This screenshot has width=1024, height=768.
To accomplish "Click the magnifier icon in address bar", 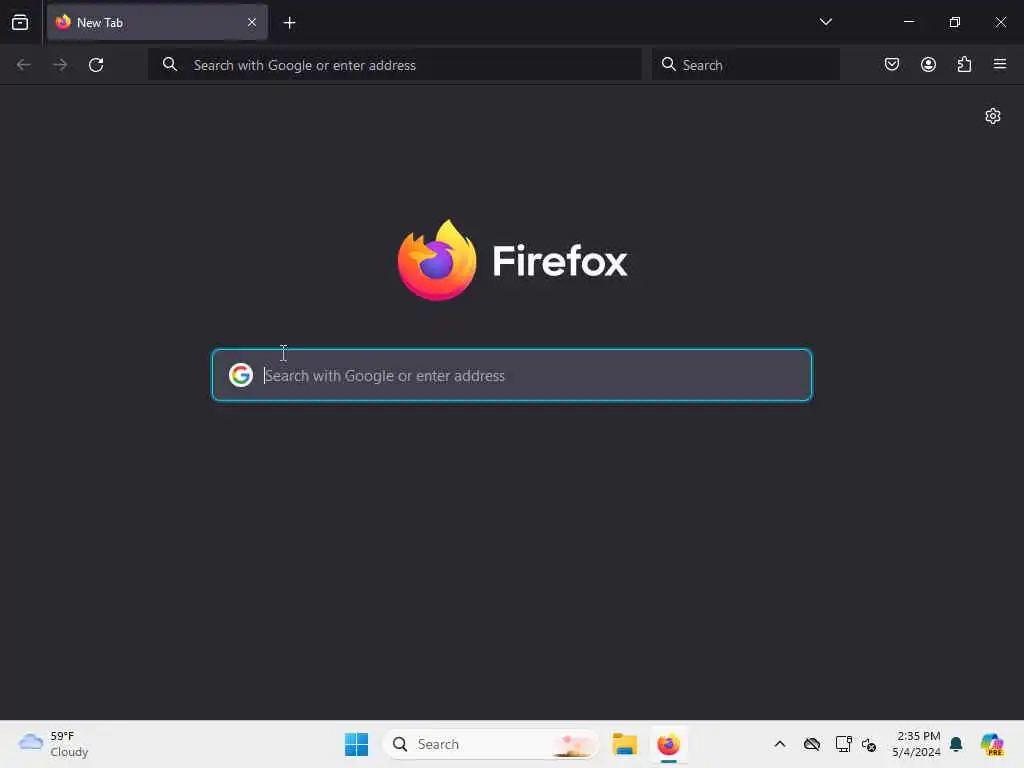I will (170, 64).
